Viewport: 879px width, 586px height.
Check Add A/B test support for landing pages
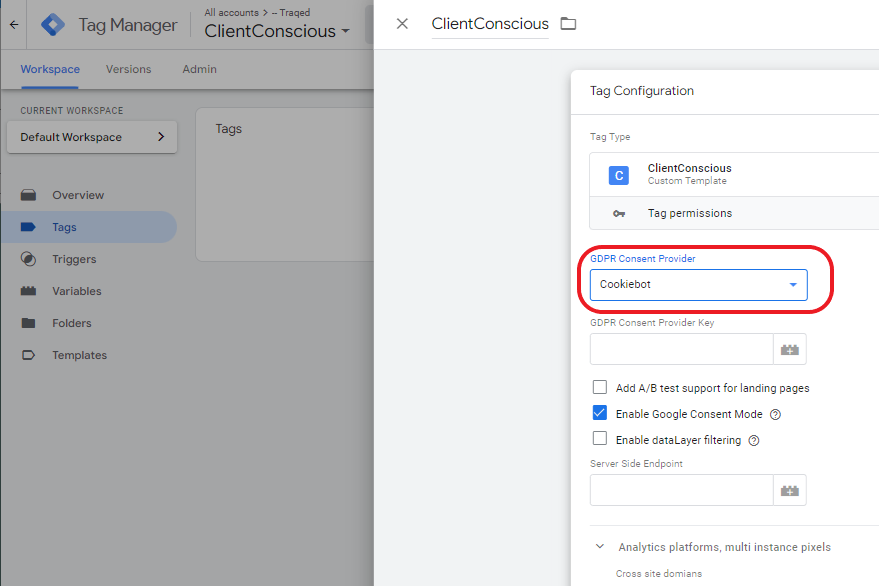click(x=600, y=388)
